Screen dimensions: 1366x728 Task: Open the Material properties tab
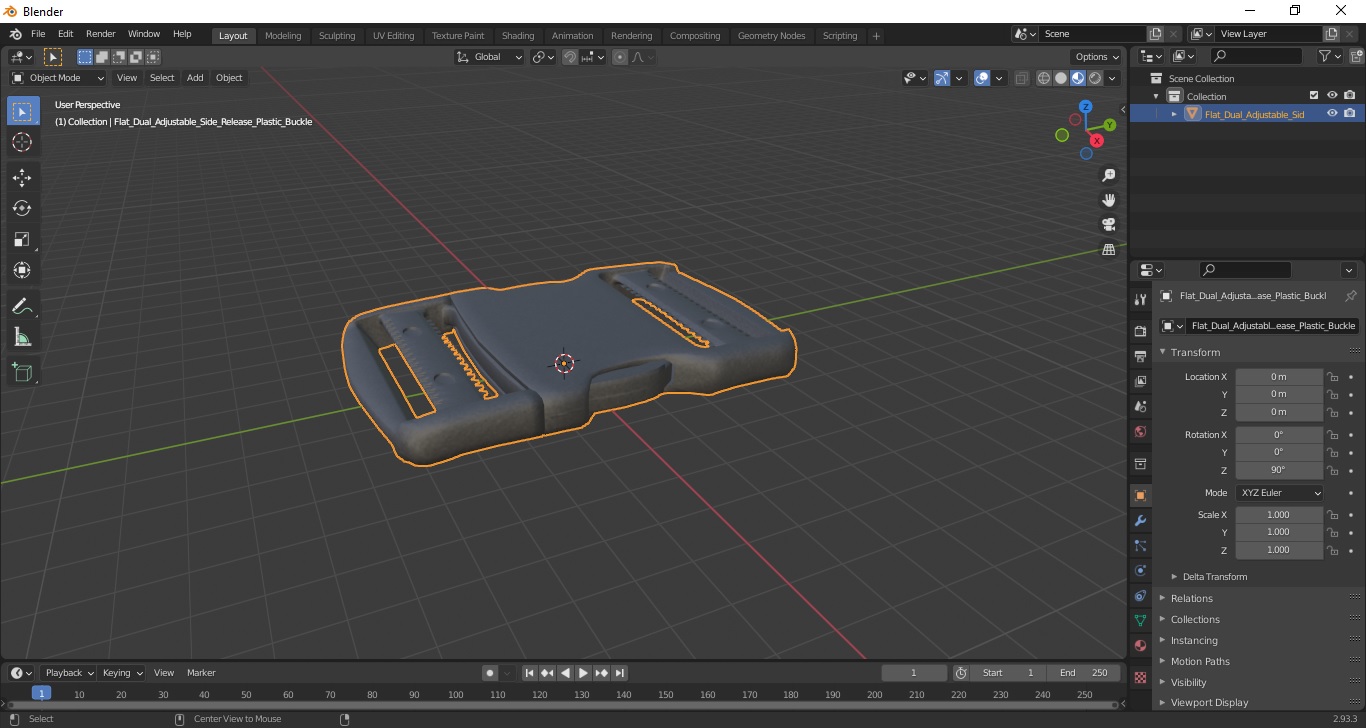pyautogui.click(x=1140, y=646)
